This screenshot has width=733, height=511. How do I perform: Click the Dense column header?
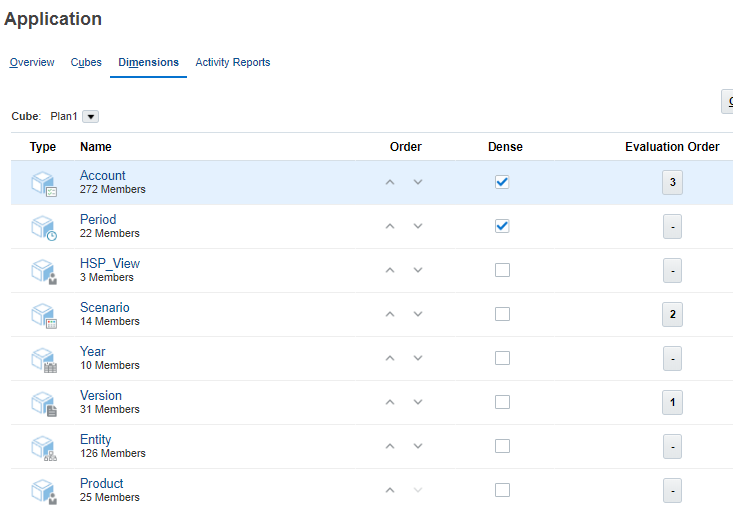click(x=505, y=147)
